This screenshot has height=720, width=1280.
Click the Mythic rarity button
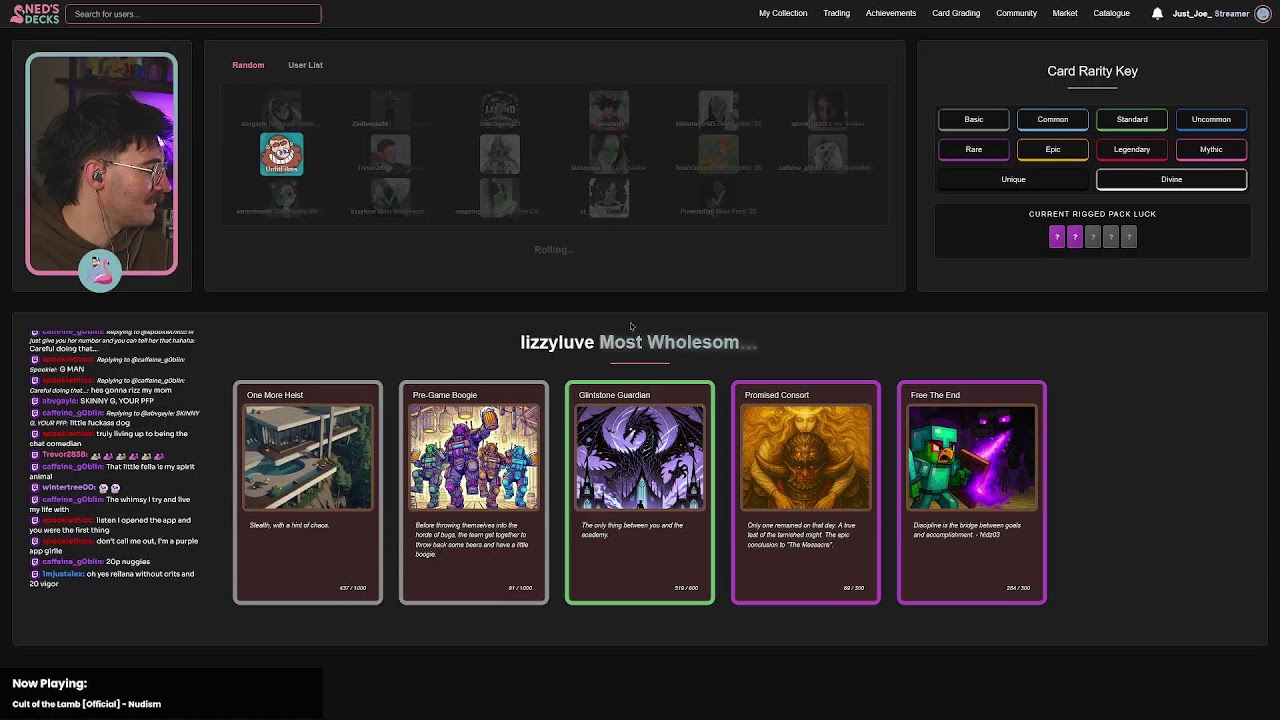(x=1211, y=150)
